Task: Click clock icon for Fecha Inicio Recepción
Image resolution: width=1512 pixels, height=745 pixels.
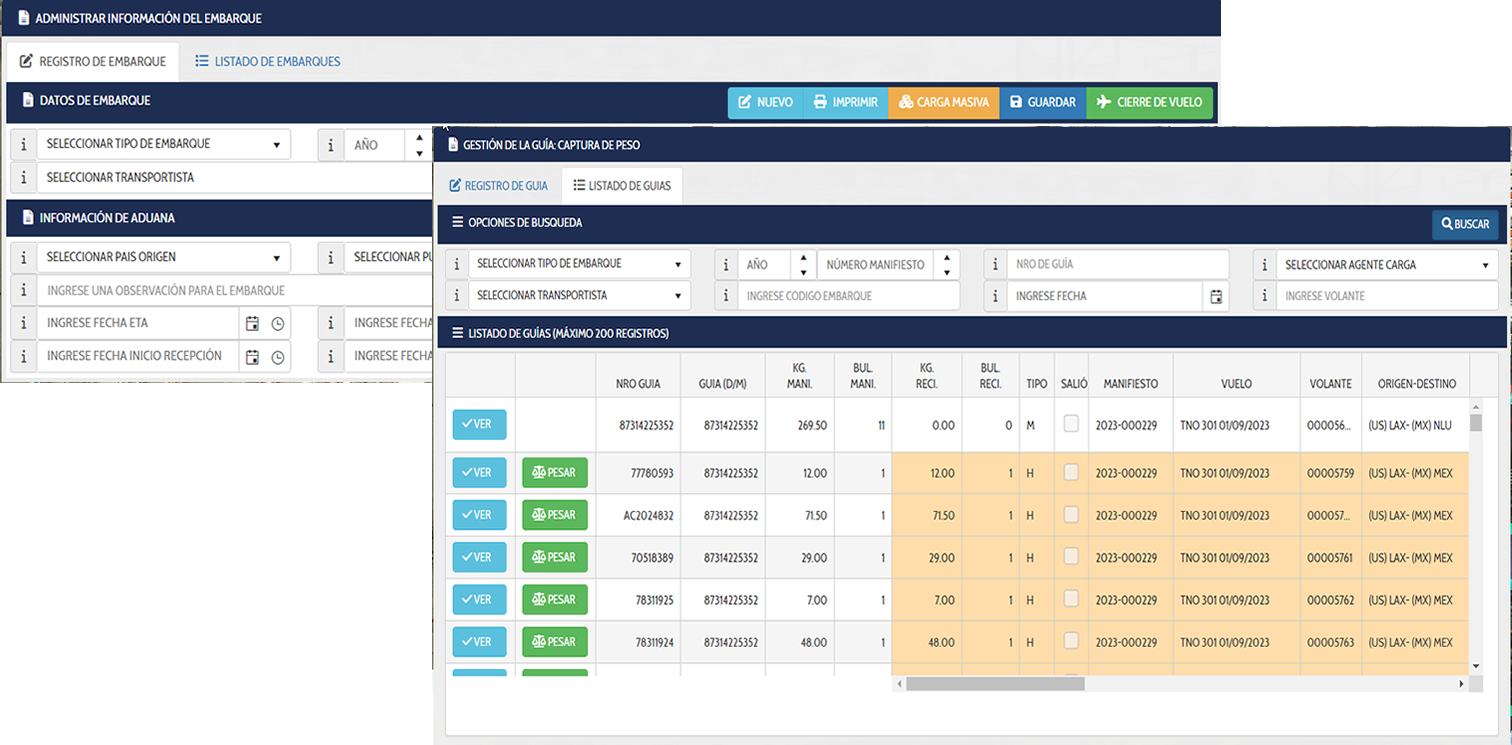Action: pos(278,357)
